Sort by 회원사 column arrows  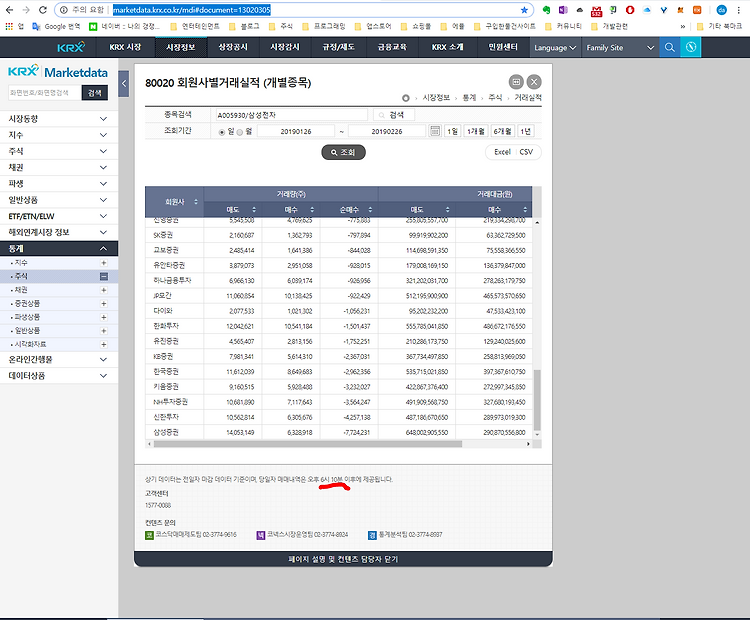[196, 202]
